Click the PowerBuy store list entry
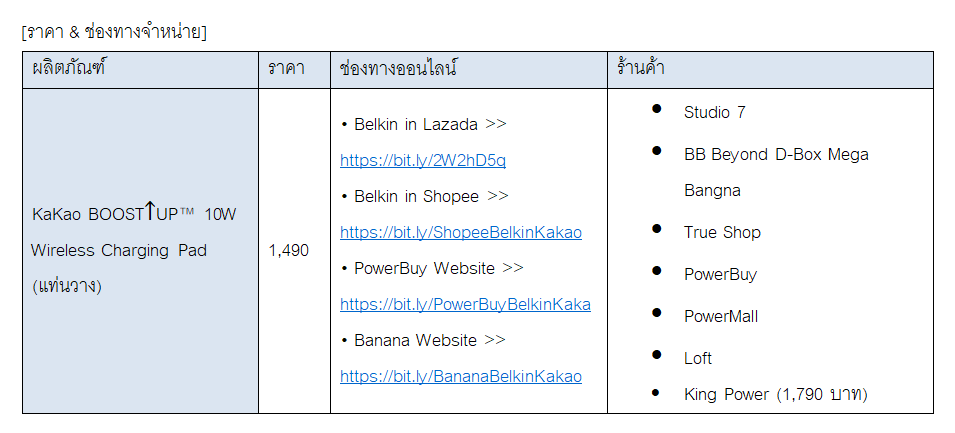Viewport: 955px width, 433px height. tap(720, 275)
